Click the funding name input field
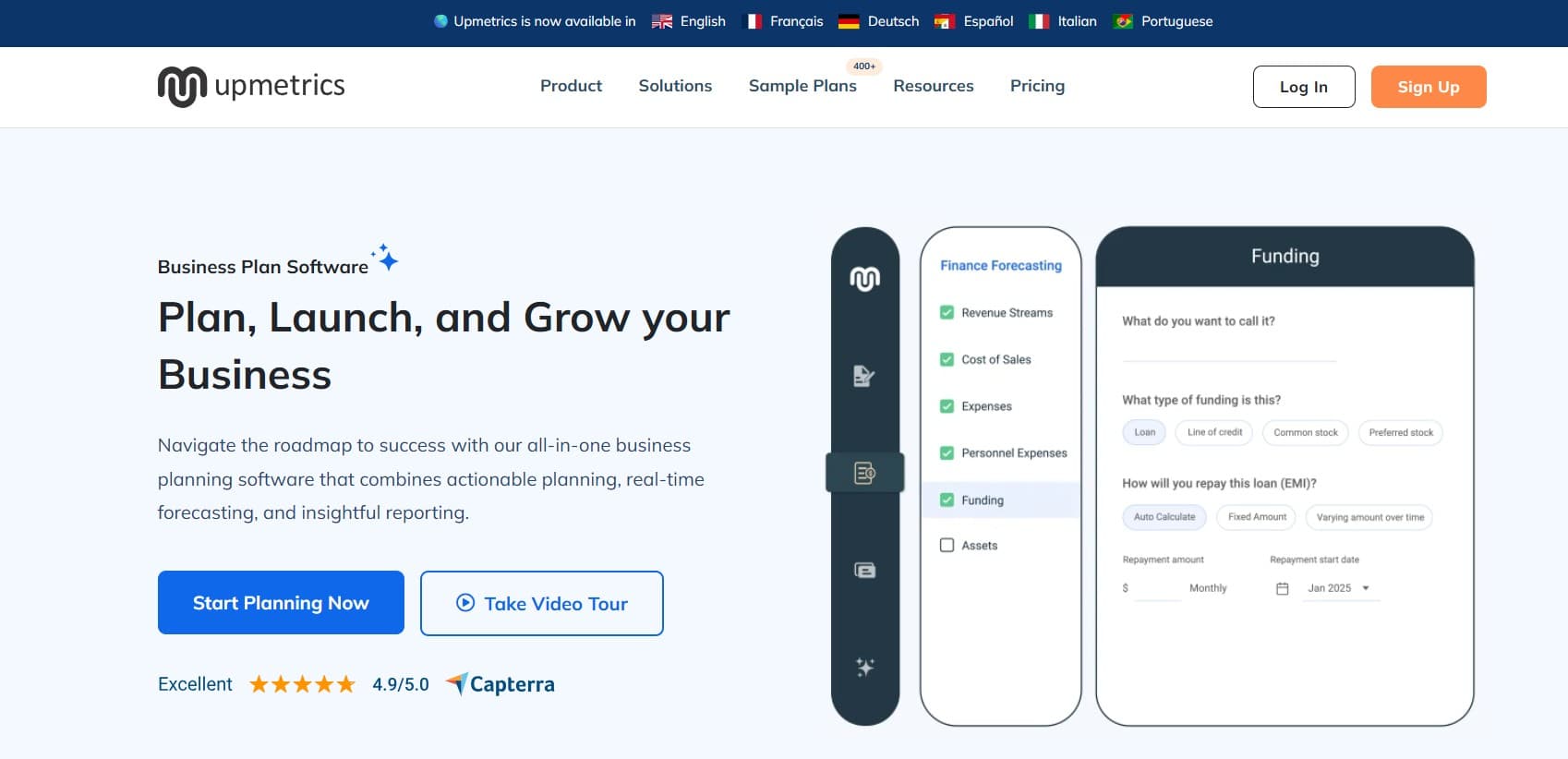 1229,350
